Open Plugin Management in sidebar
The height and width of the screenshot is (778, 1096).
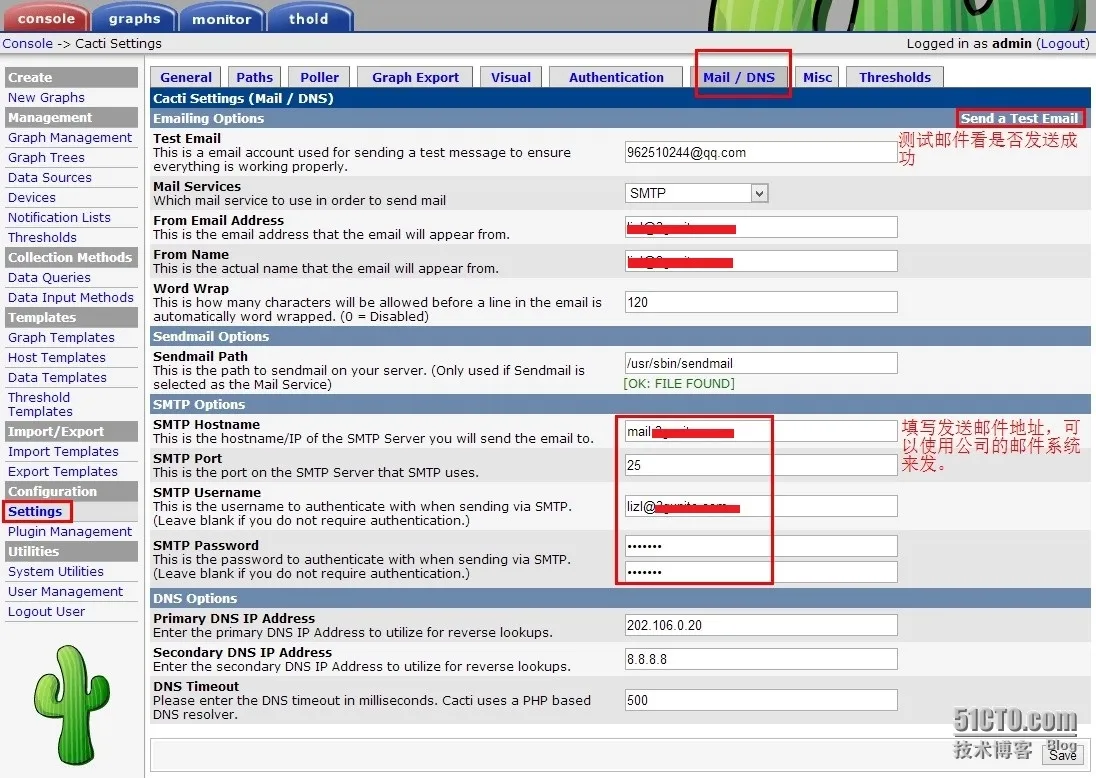[x=70, y=531]
